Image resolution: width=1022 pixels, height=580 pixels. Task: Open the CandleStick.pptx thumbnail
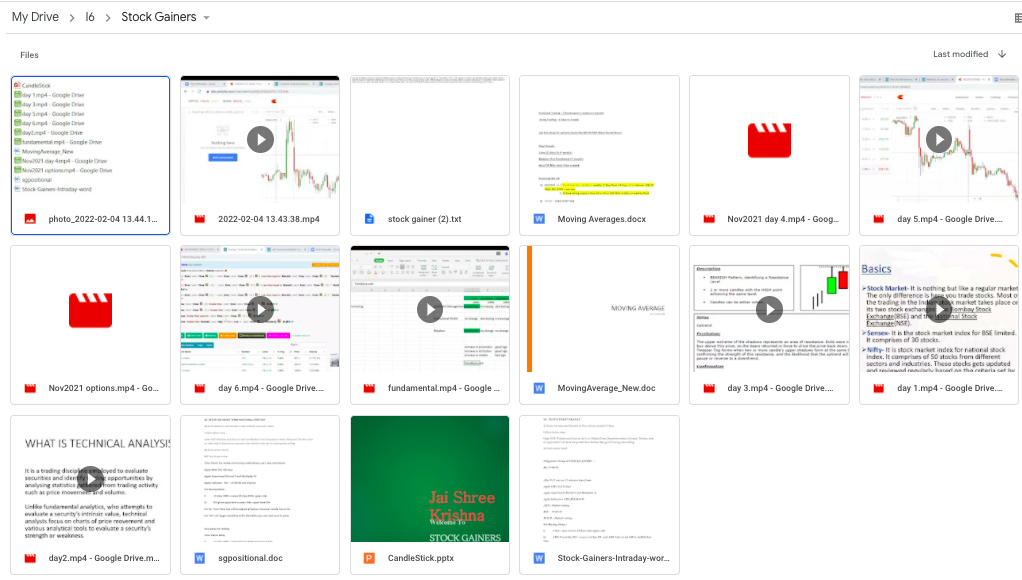coord(430,478)
